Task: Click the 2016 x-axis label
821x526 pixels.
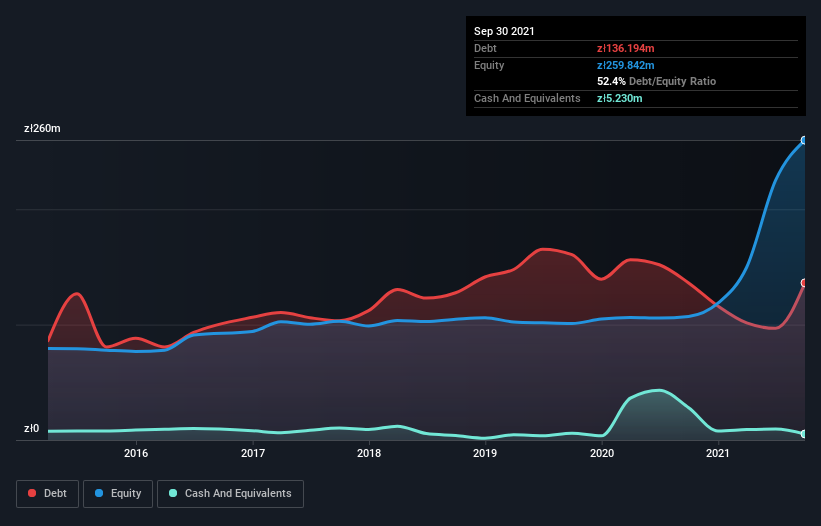Action: 136,453
